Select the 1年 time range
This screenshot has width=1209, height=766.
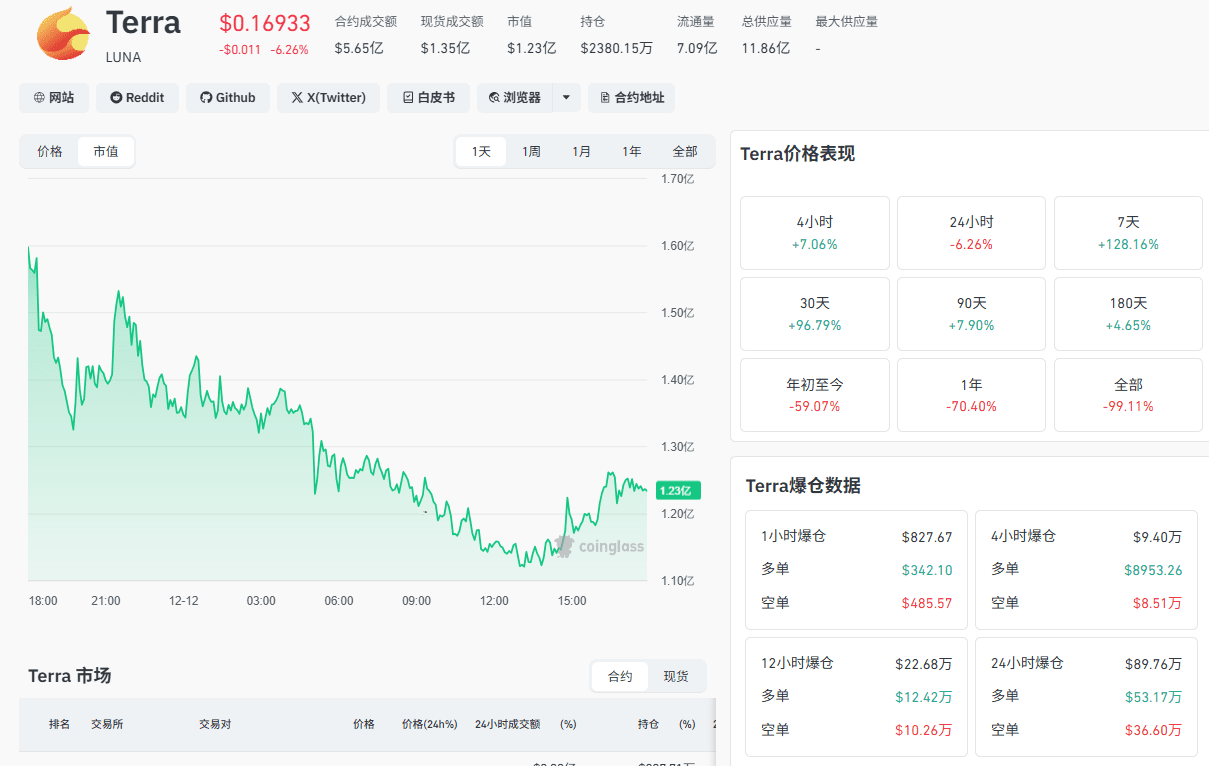(632, 152)
